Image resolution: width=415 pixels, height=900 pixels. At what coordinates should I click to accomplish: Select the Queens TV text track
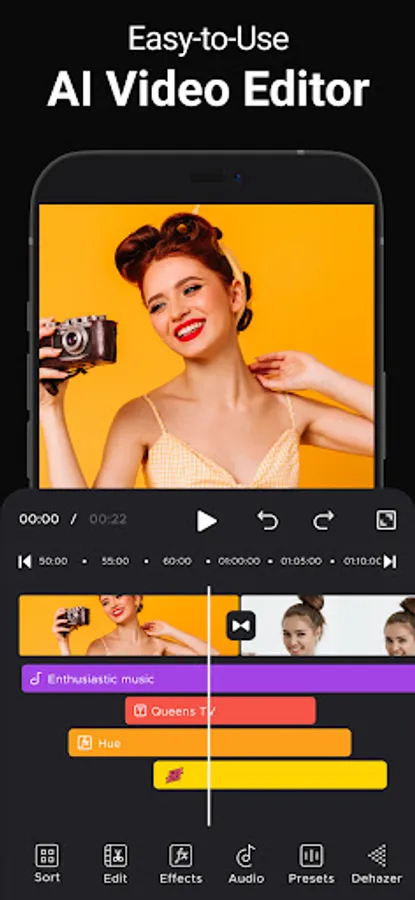pos(220,711)
